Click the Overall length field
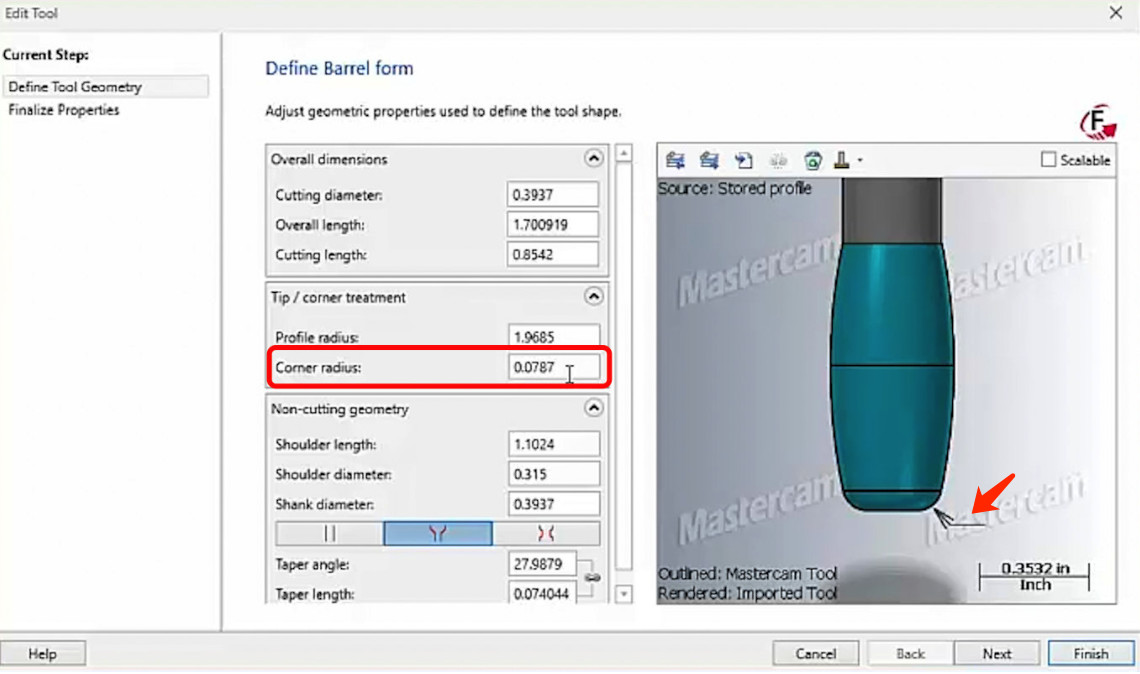Viewport: 1140px width, 674px height. tap(553, 225)
